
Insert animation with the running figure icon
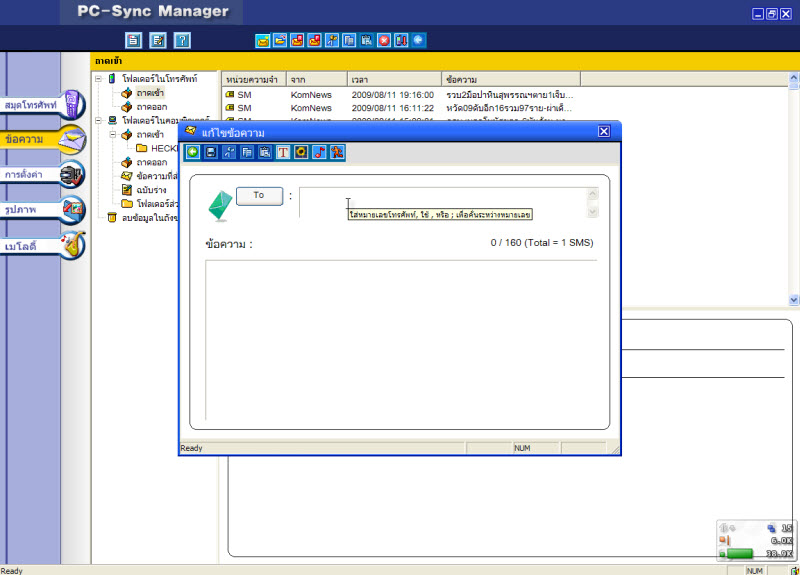(337, 152)
